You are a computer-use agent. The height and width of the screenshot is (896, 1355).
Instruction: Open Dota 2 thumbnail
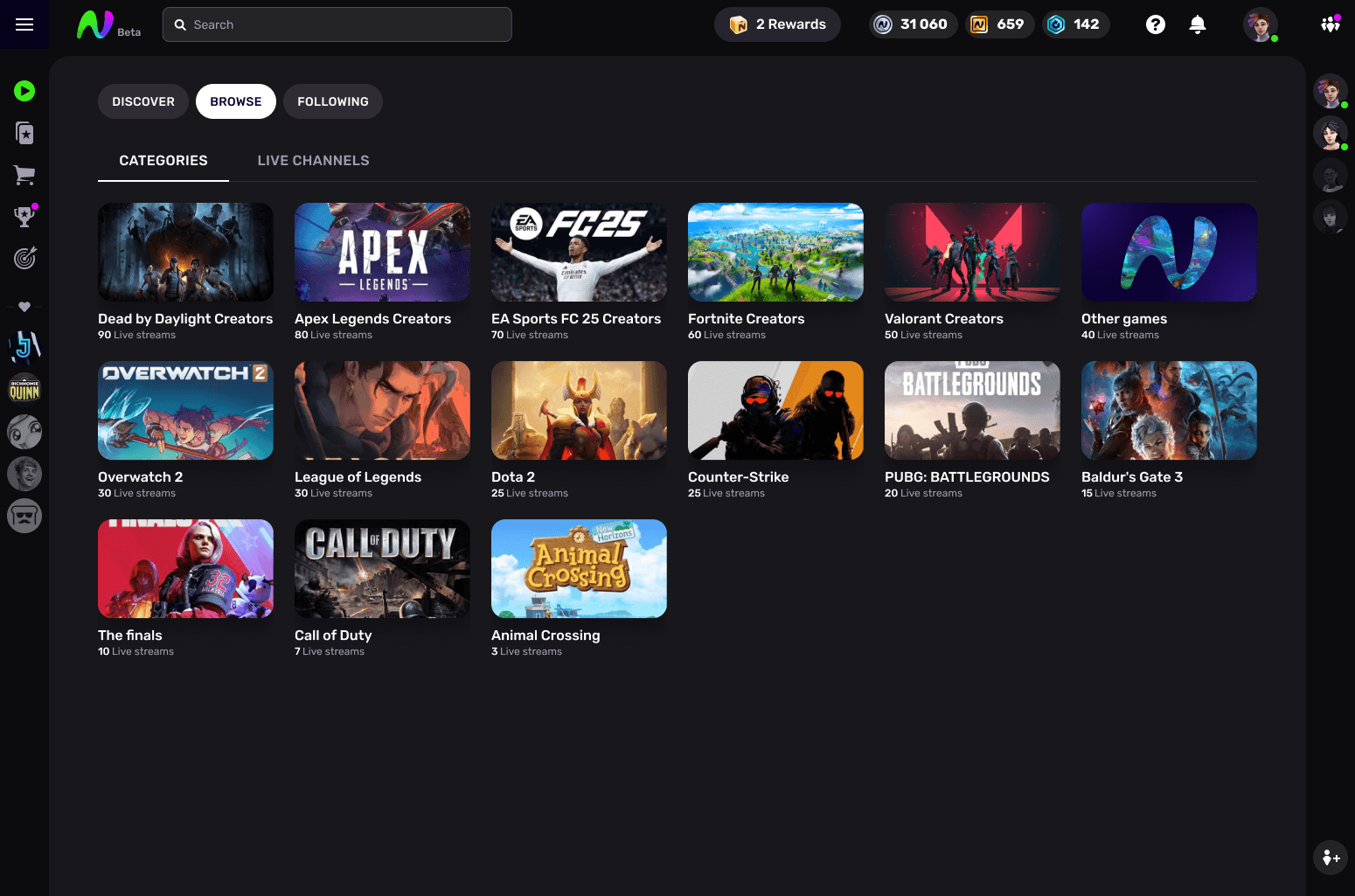(579, 411)
